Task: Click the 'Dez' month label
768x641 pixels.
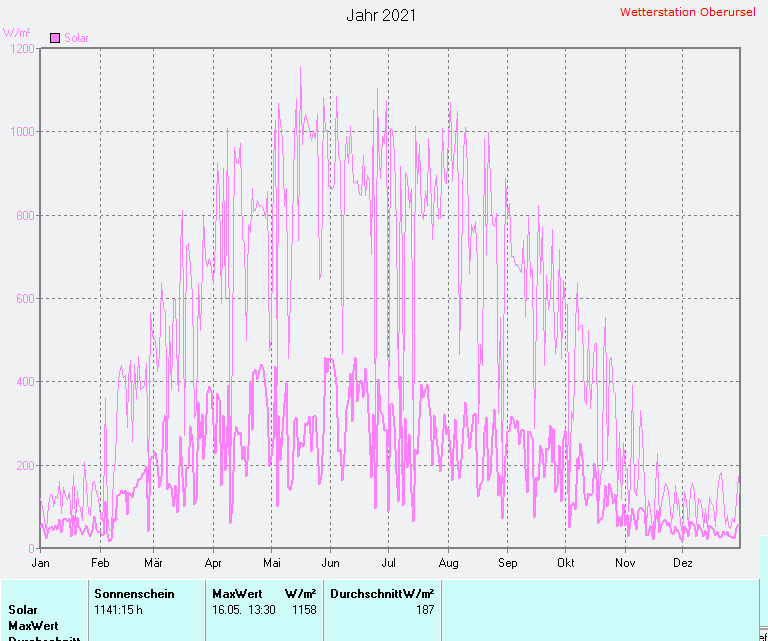Action: pos(683,563)
